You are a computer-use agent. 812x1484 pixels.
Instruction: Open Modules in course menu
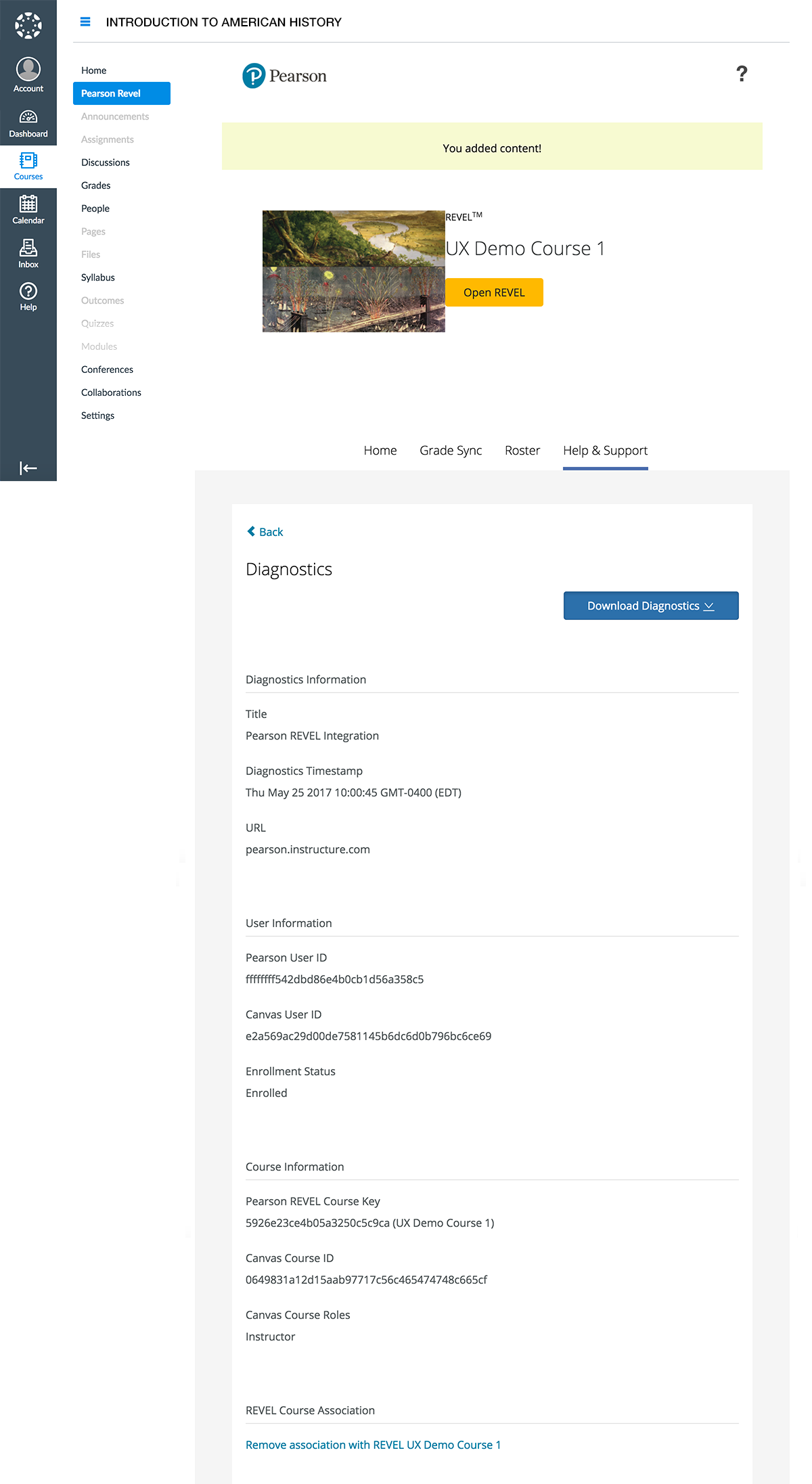pyautogui.click(x=99, y=346)
